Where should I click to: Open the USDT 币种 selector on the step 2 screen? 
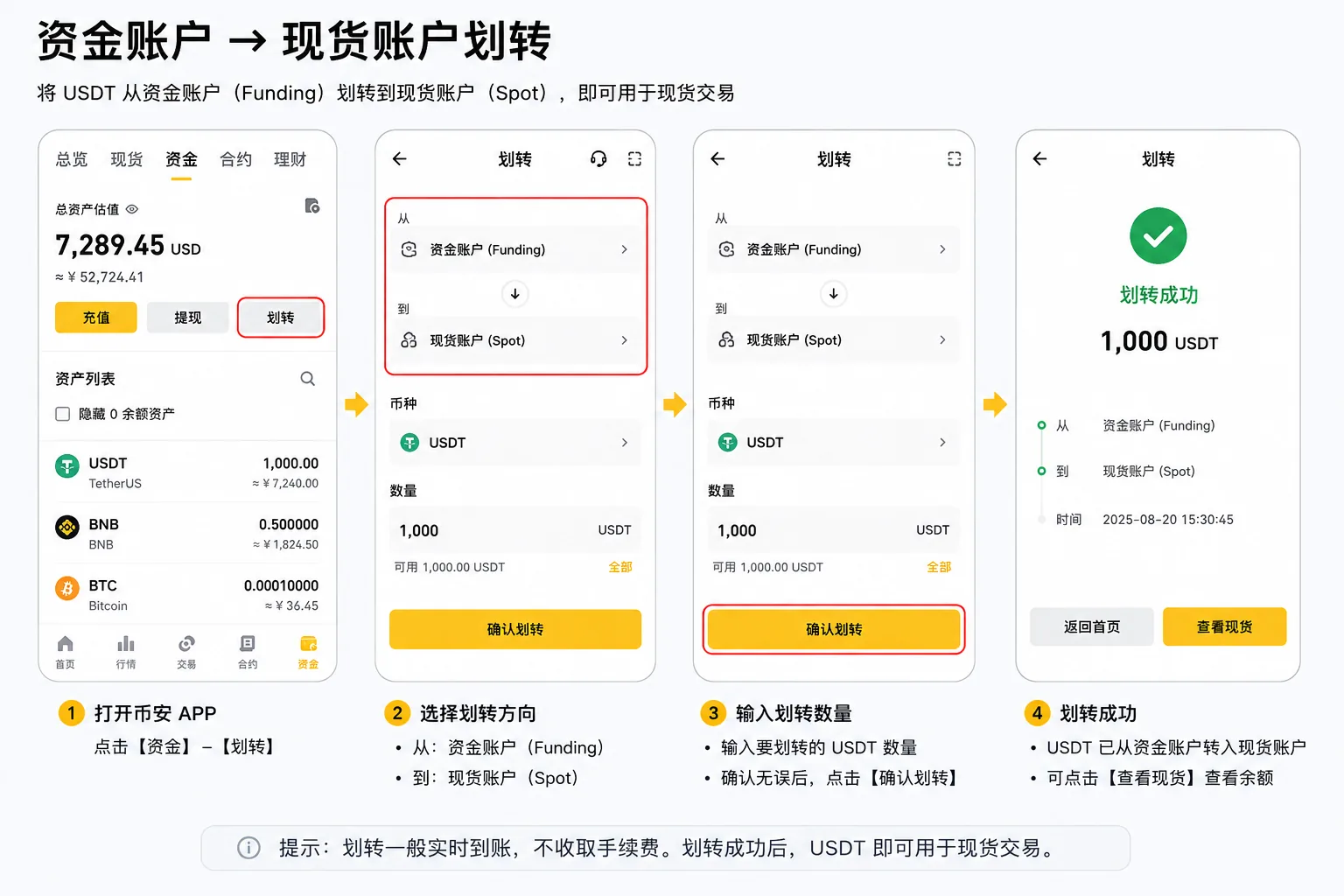(515, 443)
